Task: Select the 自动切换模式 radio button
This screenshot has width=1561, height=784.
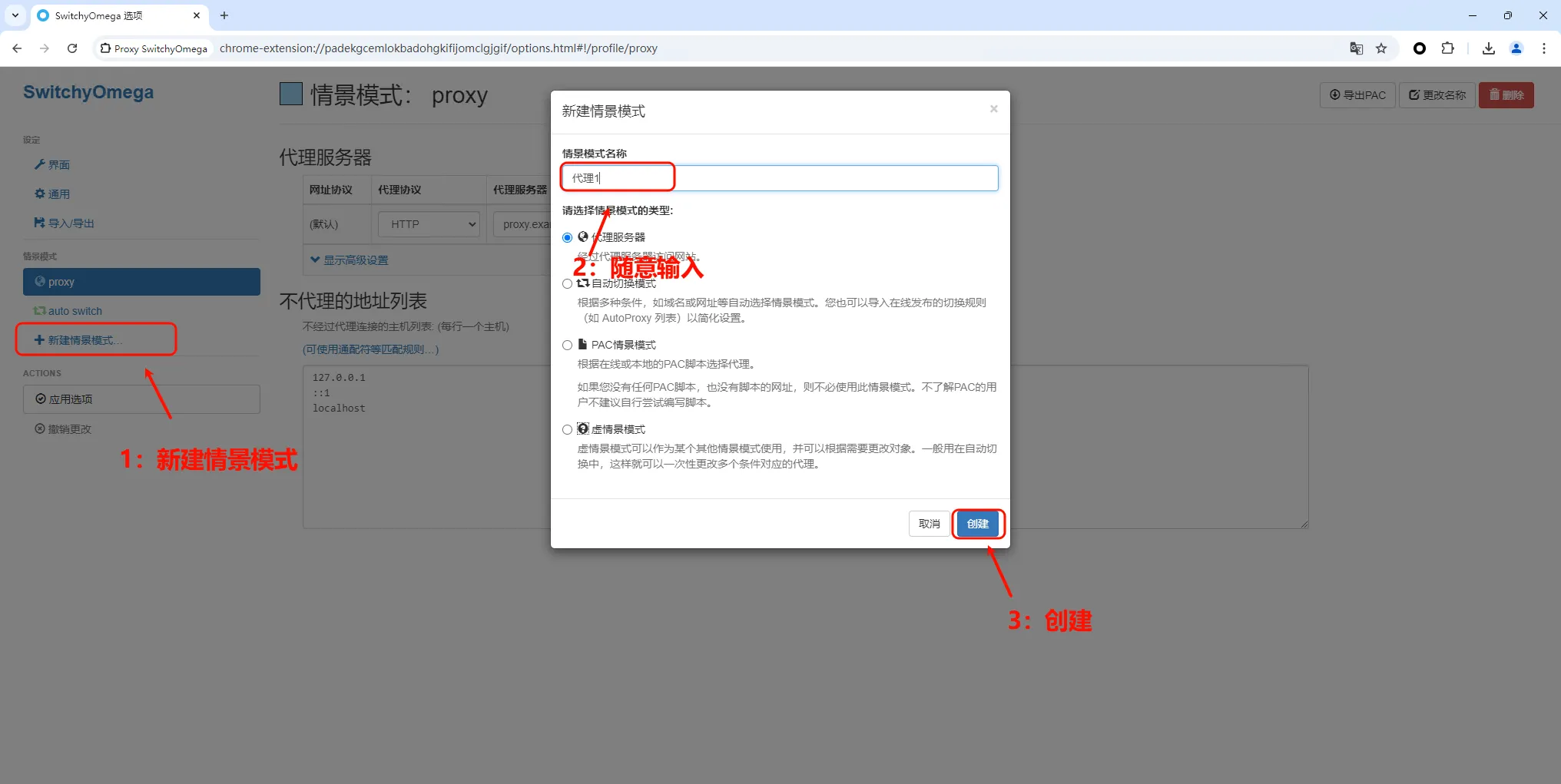Action: pyautogui.click(x=567, y=283)
